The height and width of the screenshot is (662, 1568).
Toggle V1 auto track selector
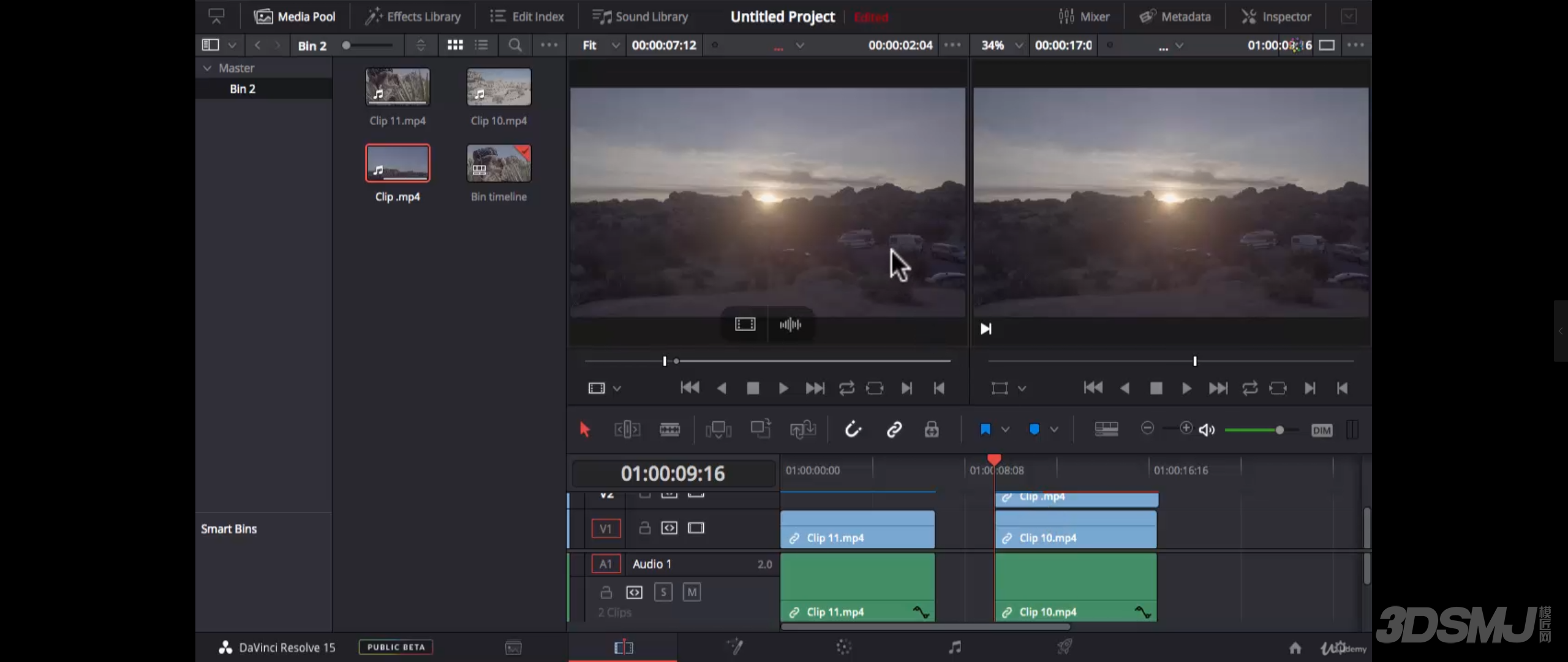[669, 528]
